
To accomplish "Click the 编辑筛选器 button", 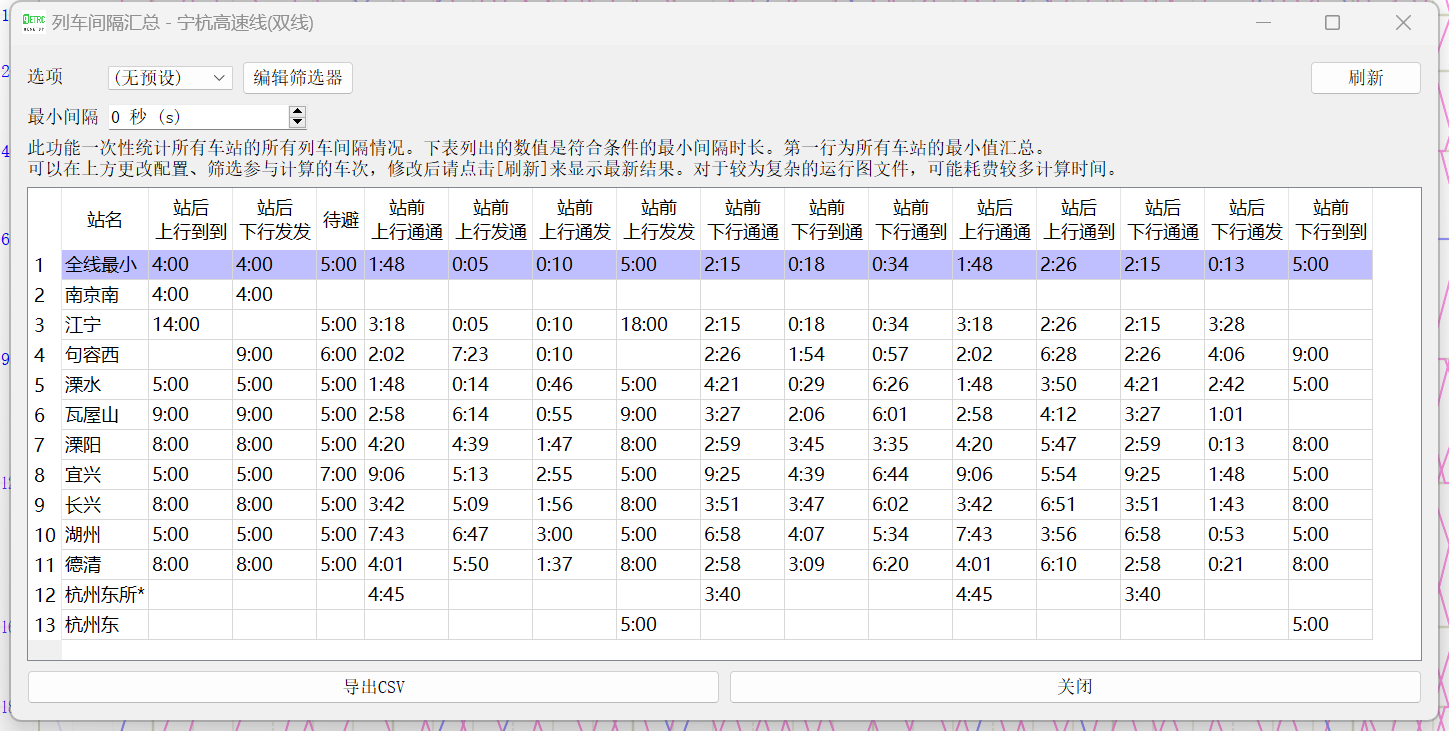I will [x=298, y=78].
